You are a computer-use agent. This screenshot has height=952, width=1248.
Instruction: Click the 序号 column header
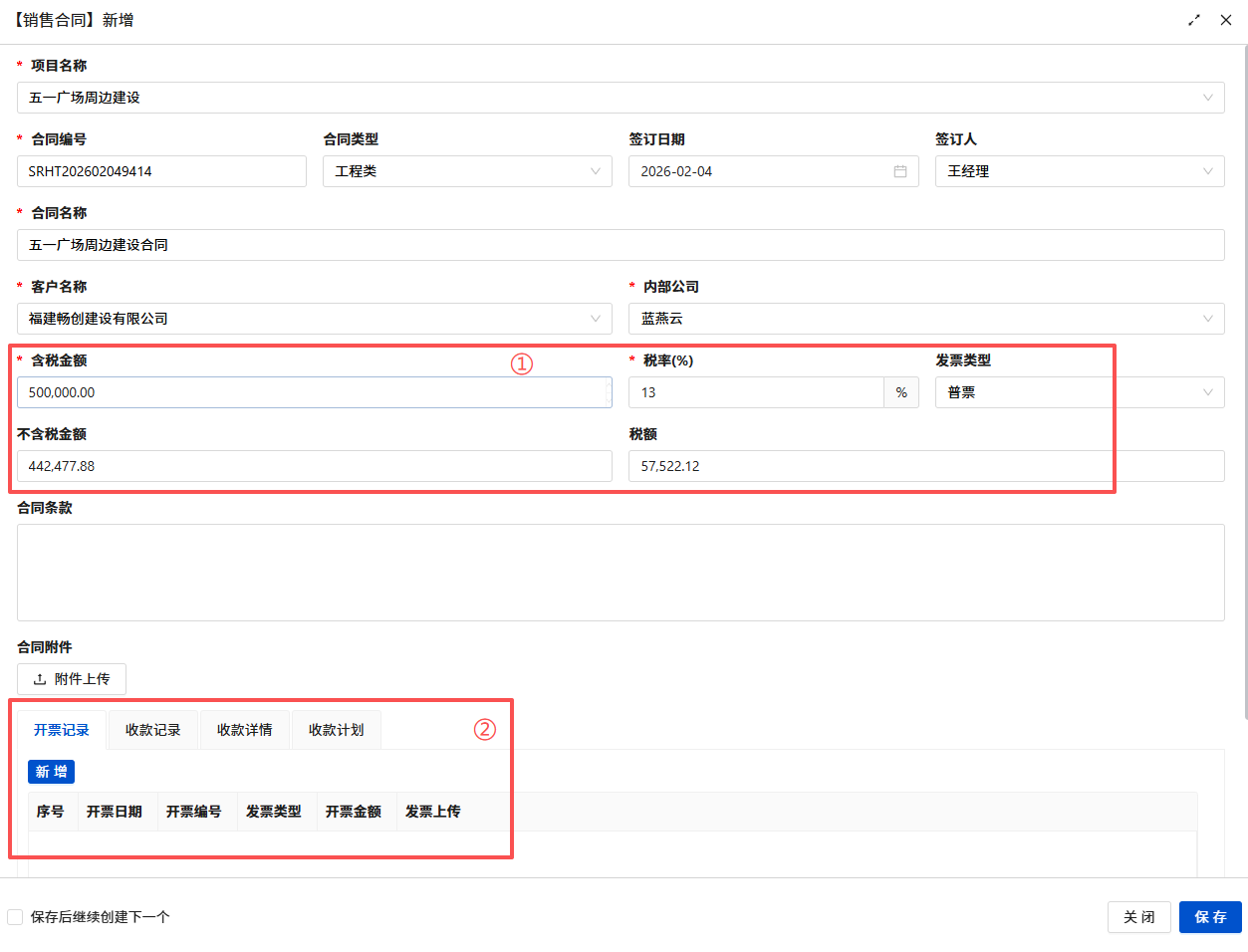51,812
